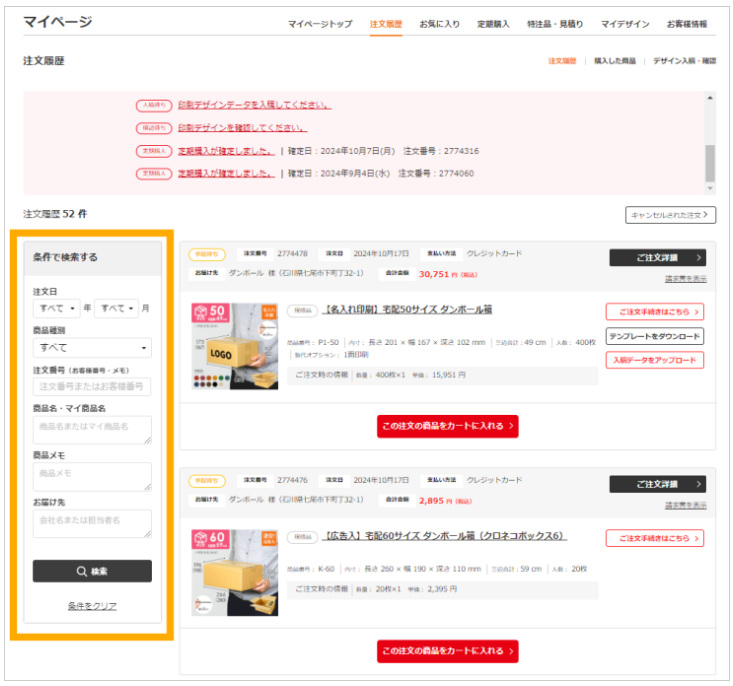Image resolution: width=733 pixels, height=686 pixels.
Task: Expand the 商品種別 dropdown
Action: coord(92,347)
